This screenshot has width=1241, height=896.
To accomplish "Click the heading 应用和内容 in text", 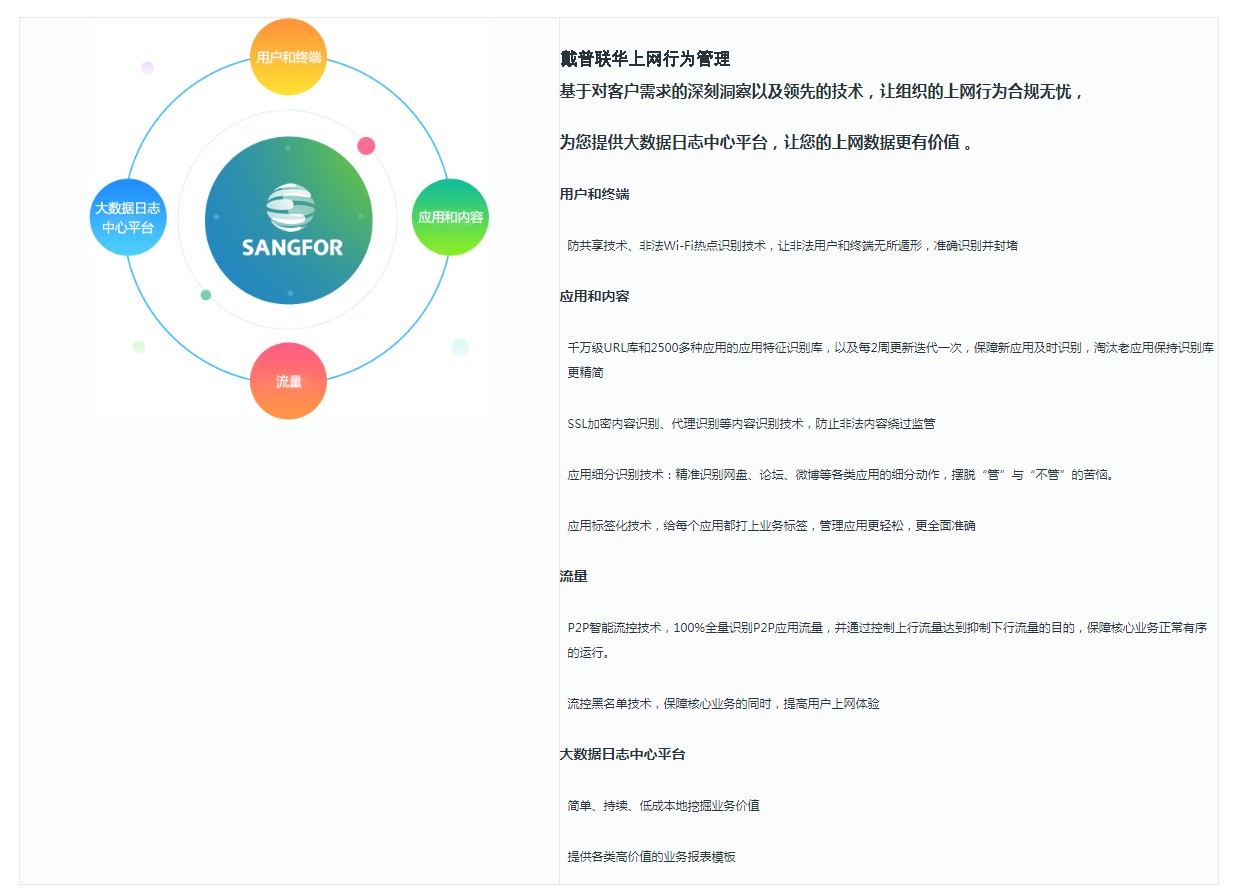I will click(594, 296).
